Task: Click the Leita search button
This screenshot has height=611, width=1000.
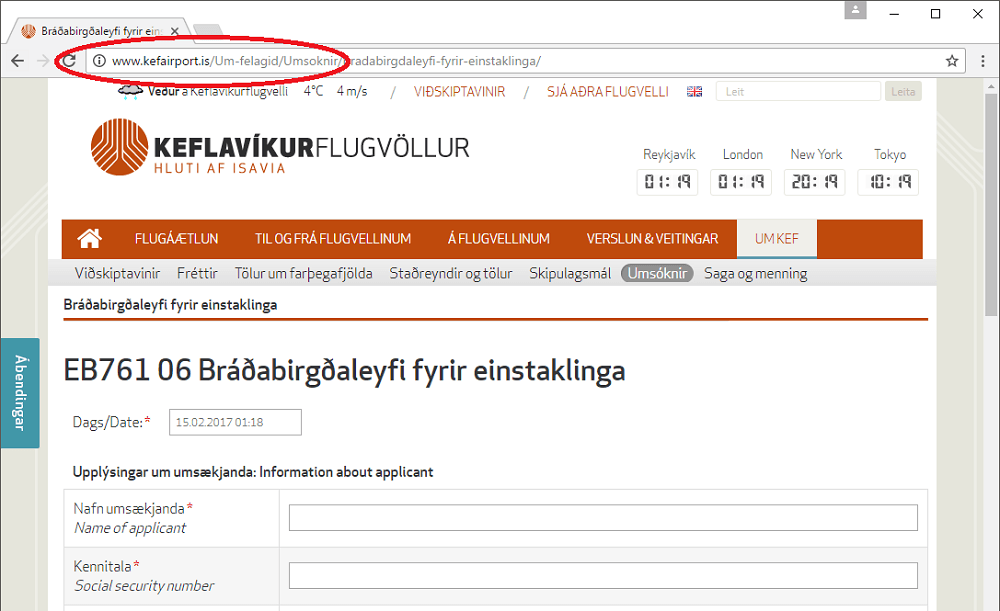Action: tap(902, 91)
